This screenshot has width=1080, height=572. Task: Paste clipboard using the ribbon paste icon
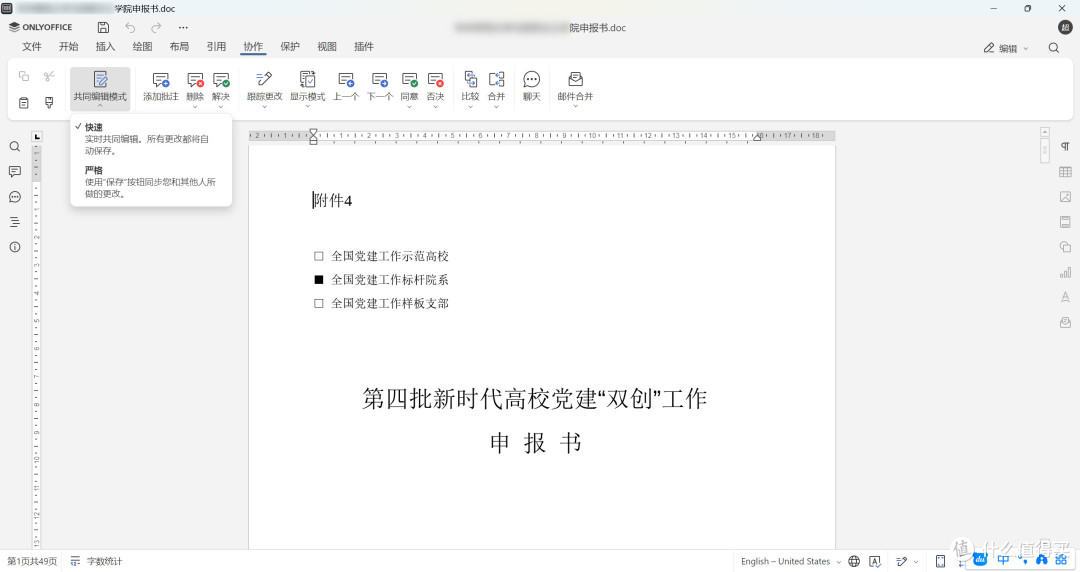[23, 103]
